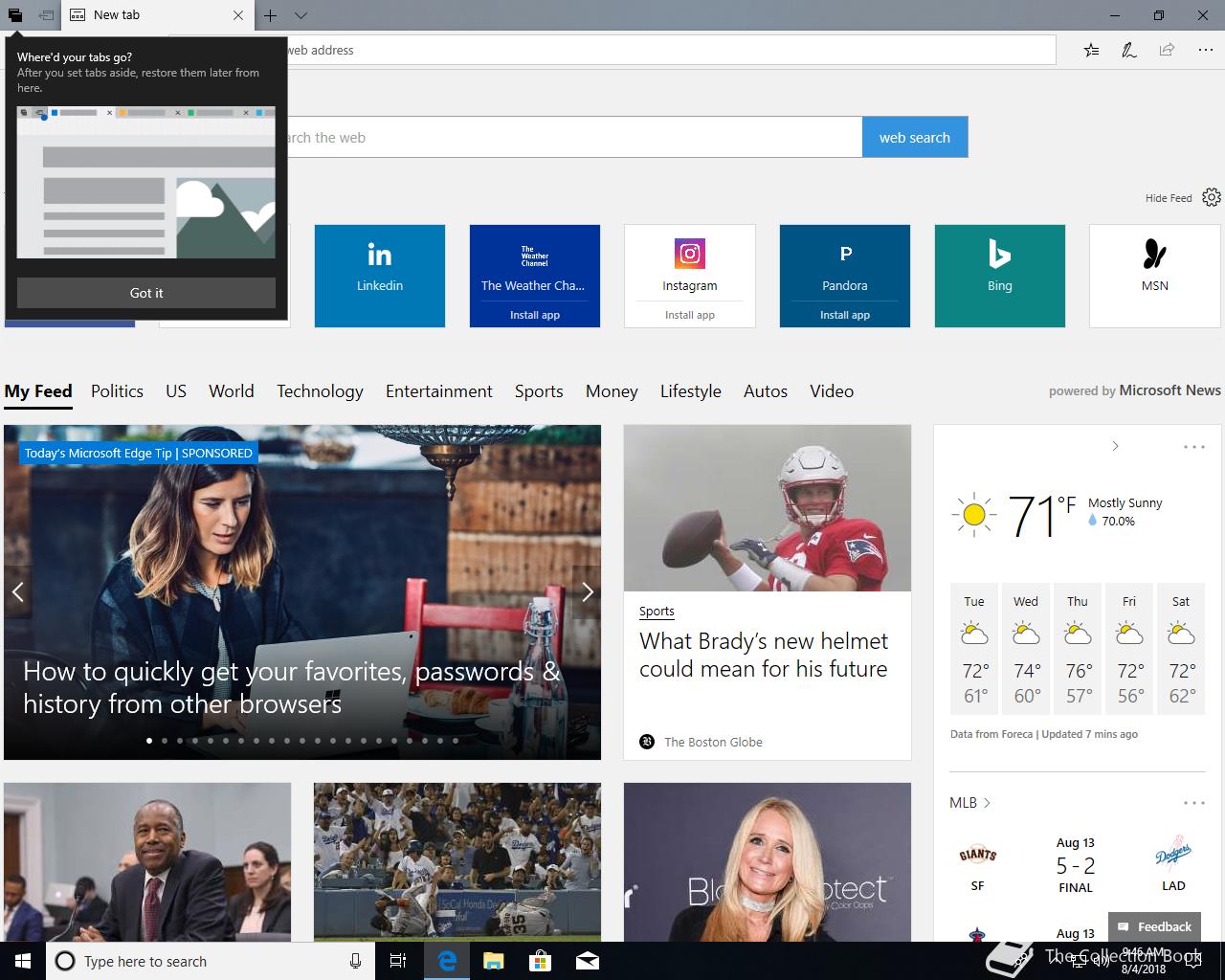Switch to the Lifestyle tab

pyautogui.click(x=691, y=391)
